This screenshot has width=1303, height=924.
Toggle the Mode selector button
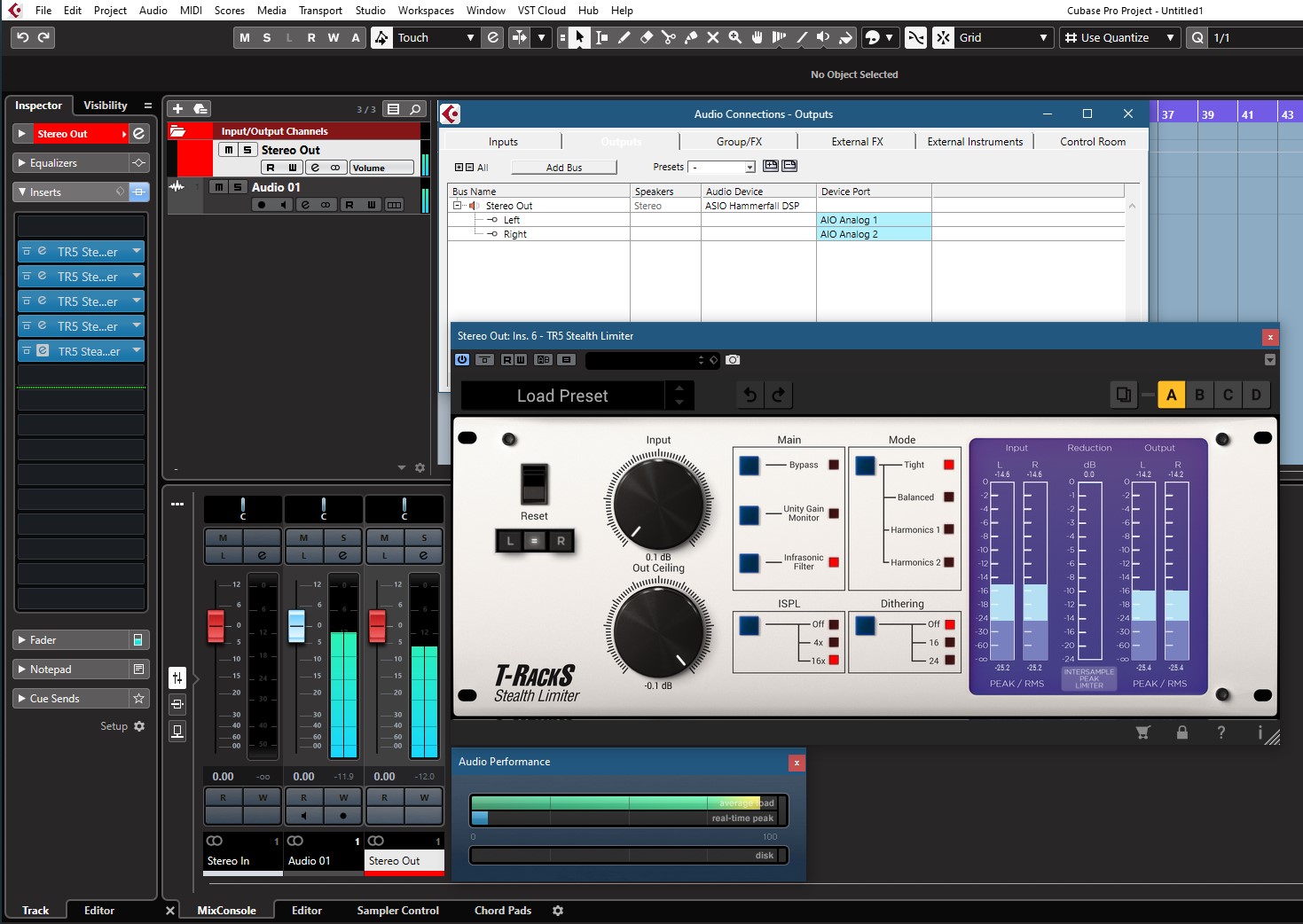tap(866, 465)
